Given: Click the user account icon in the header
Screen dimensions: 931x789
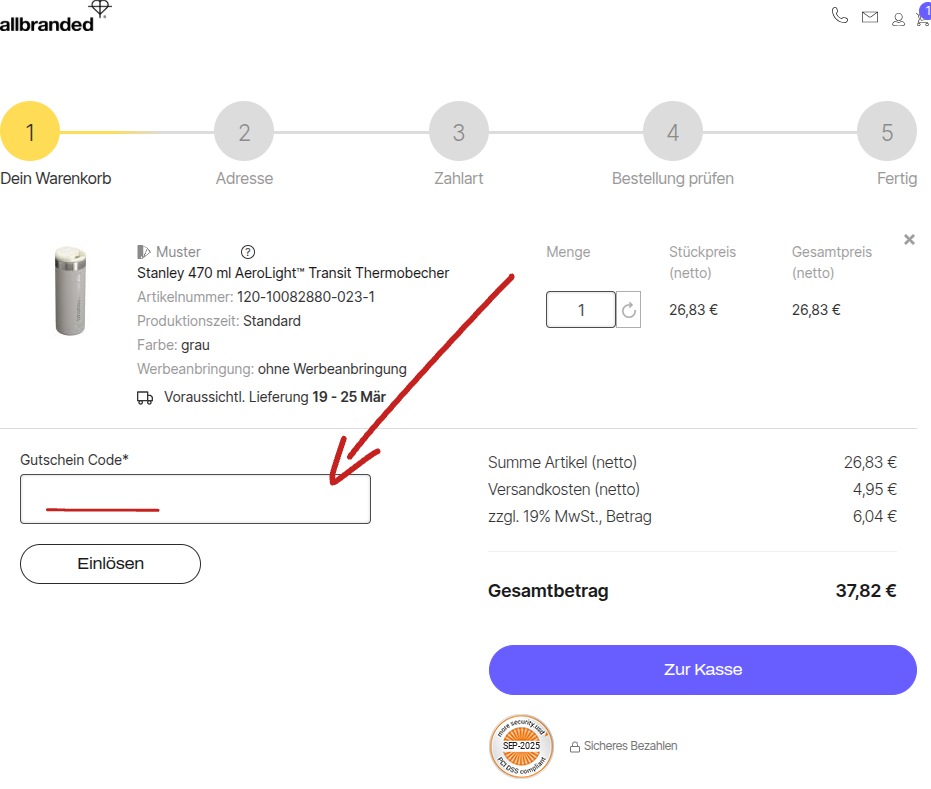Looking at the screenshot, I should [898, 18].
